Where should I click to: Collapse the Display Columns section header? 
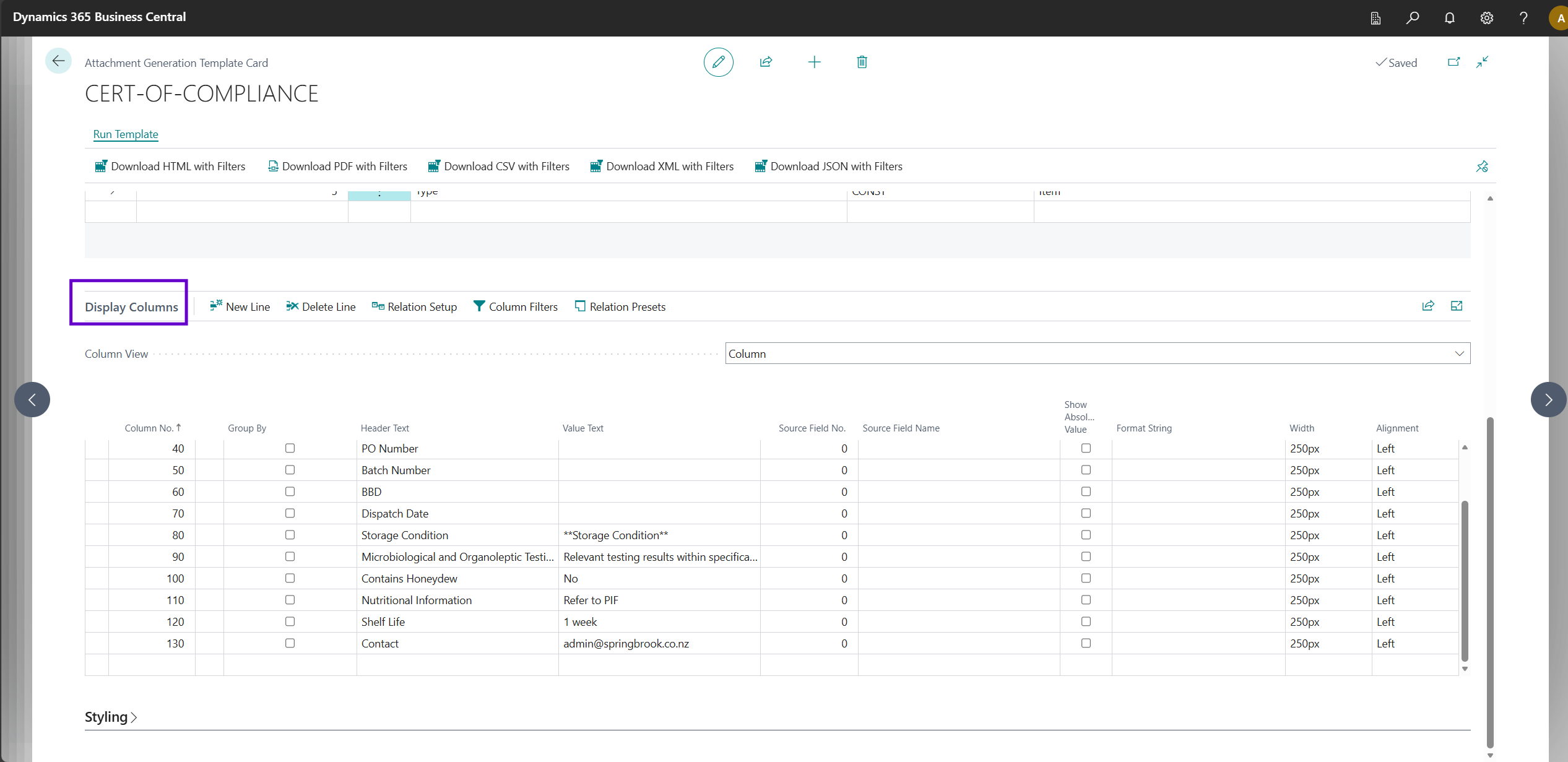pyautogui.click(x=131, y=307)
